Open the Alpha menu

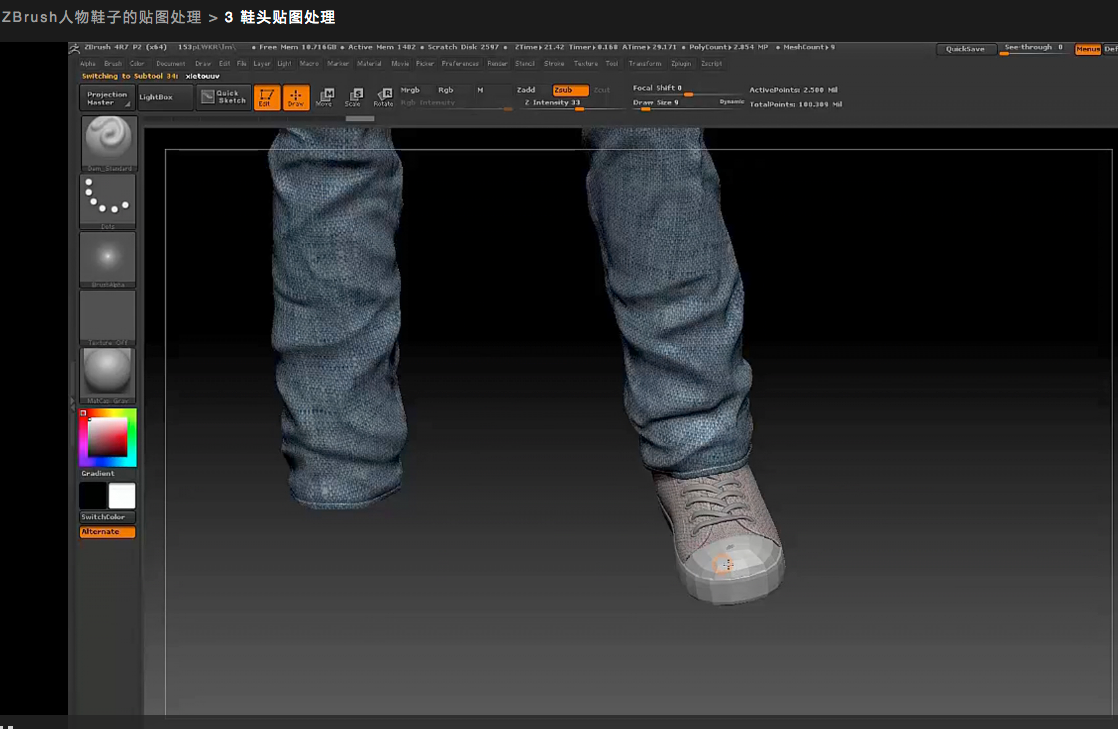(x=88, y=63)
